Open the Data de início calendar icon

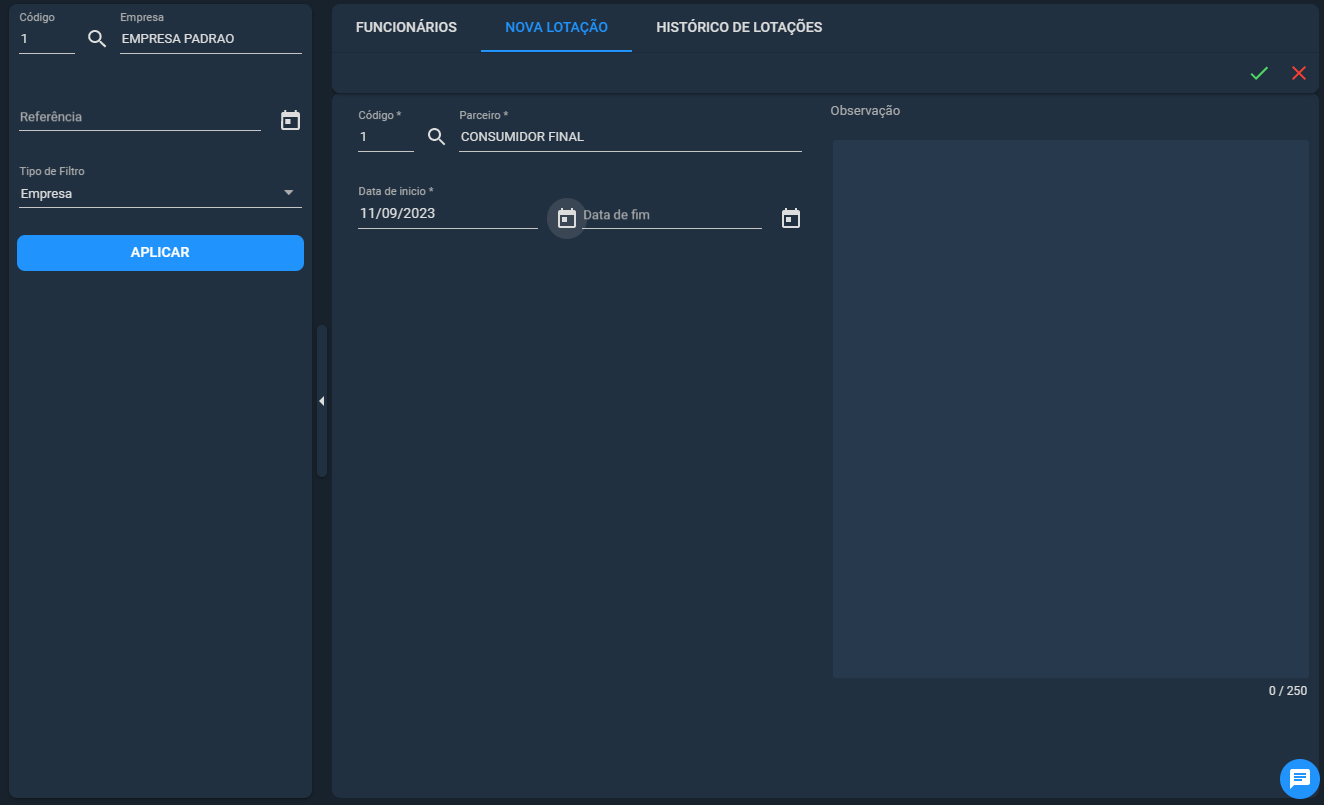coord(567,218)
